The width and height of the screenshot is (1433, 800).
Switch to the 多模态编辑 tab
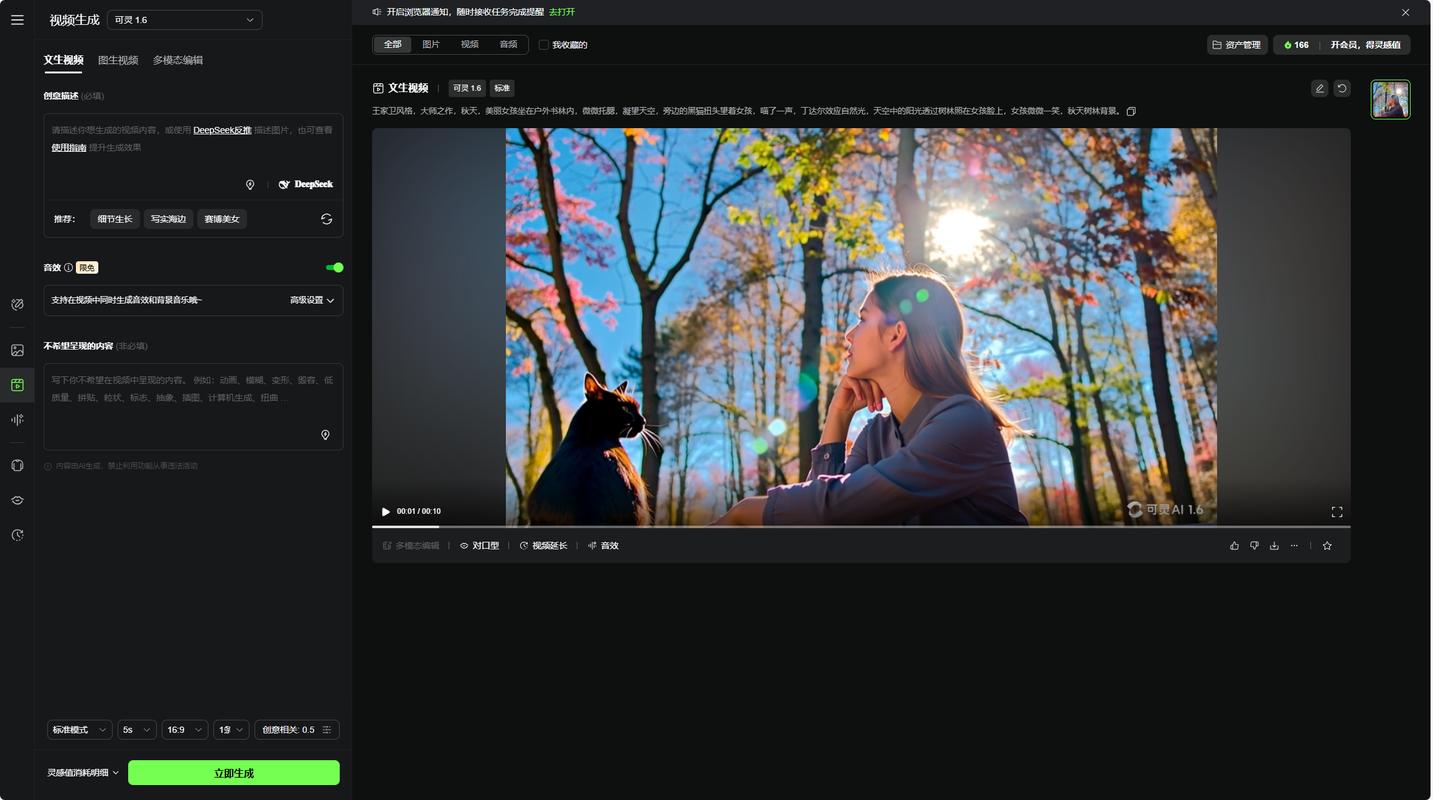[178, 60]
